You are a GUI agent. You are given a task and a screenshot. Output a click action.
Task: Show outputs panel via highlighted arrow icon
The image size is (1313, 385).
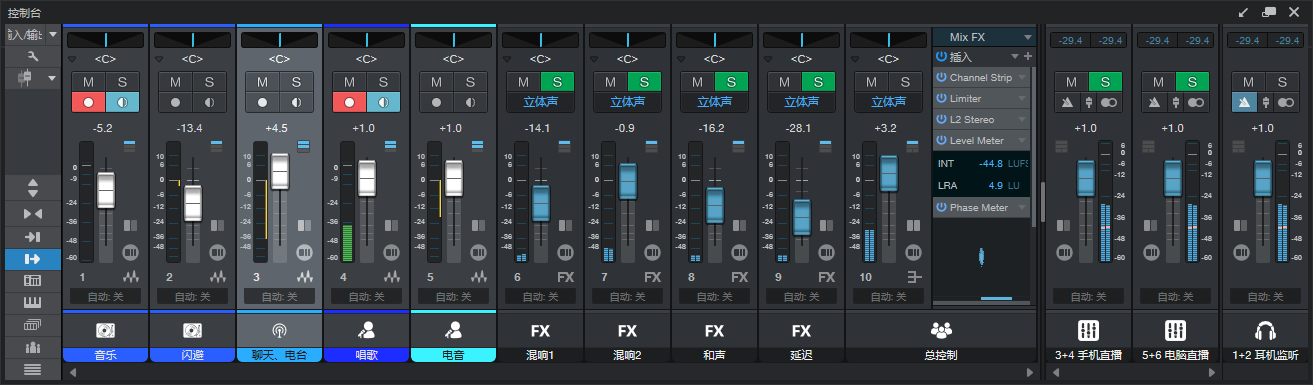[33, 259]
